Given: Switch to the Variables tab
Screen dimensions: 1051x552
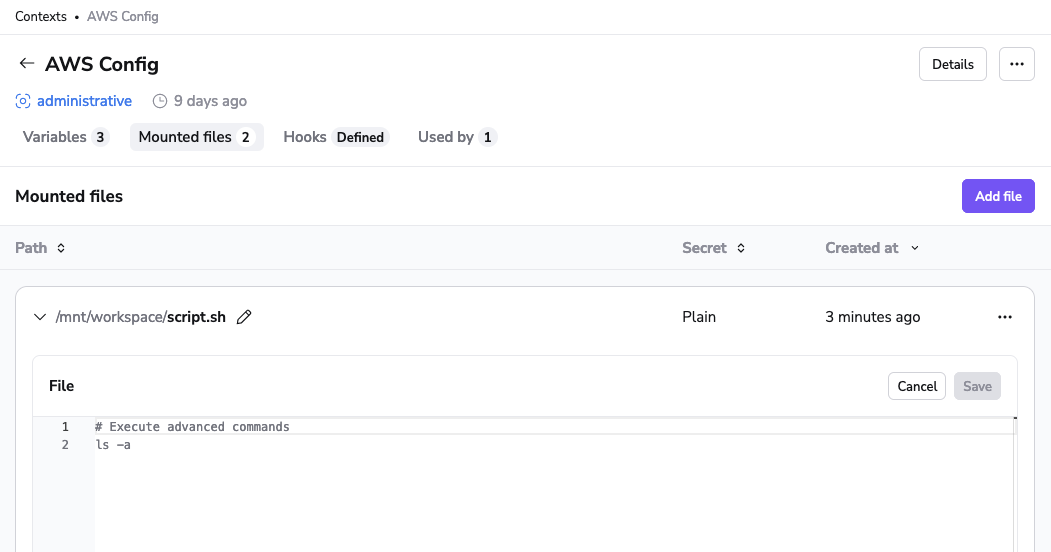Looking at the screenshot, I should 65,137.
